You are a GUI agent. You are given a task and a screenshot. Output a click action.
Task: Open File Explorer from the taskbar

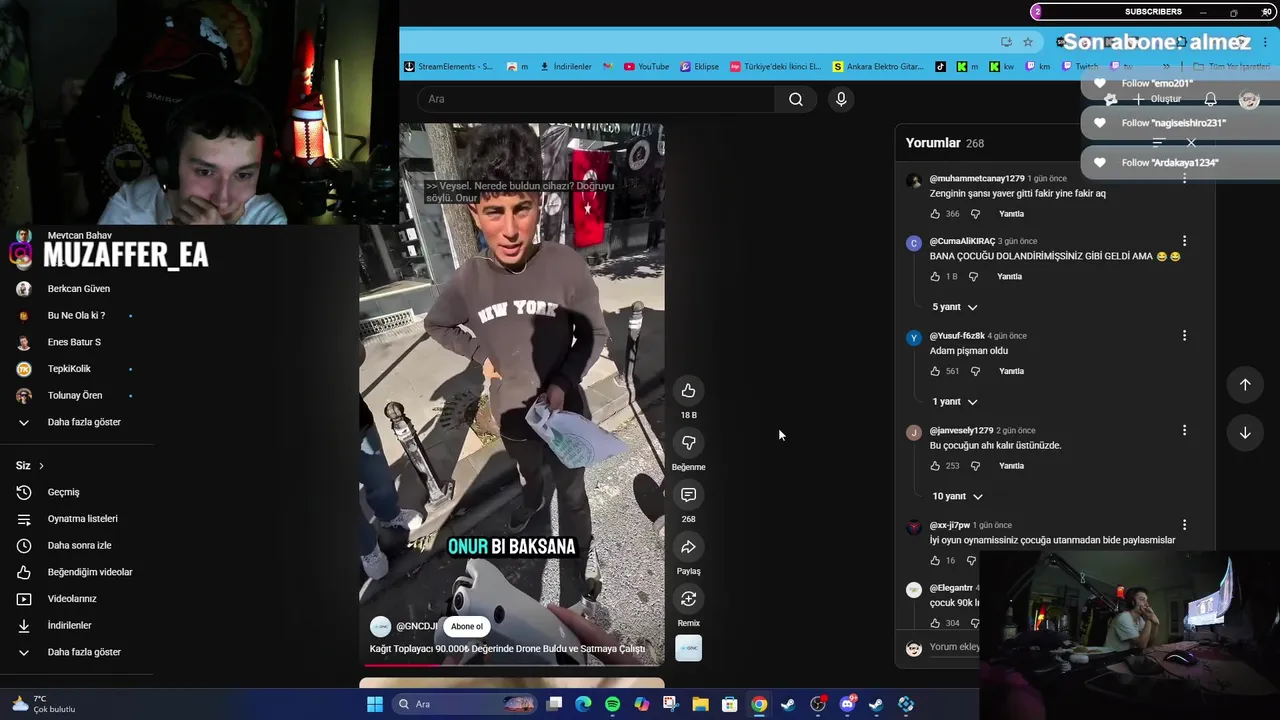point(700,704)
